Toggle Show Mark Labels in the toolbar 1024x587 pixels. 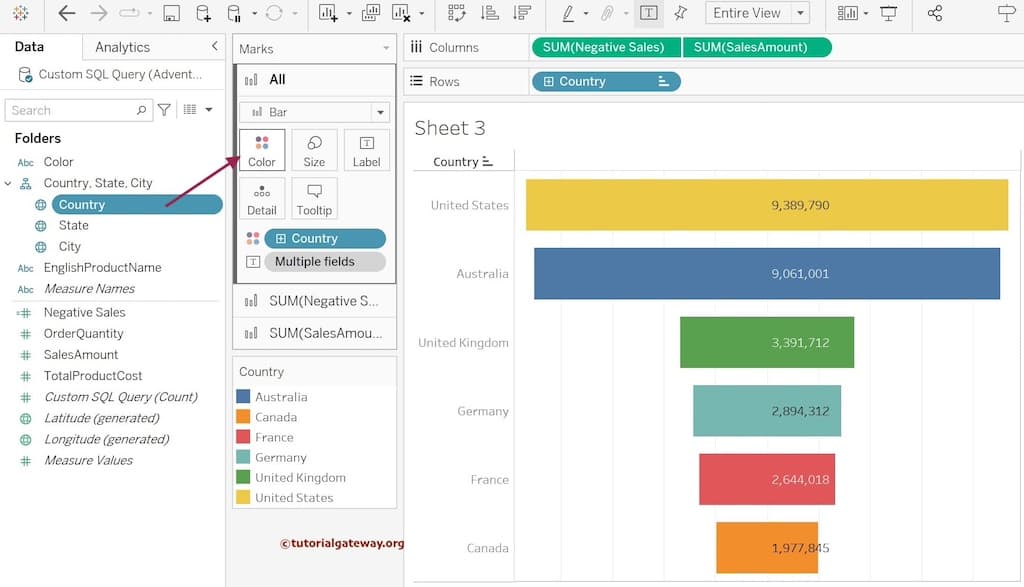point(647,13)
